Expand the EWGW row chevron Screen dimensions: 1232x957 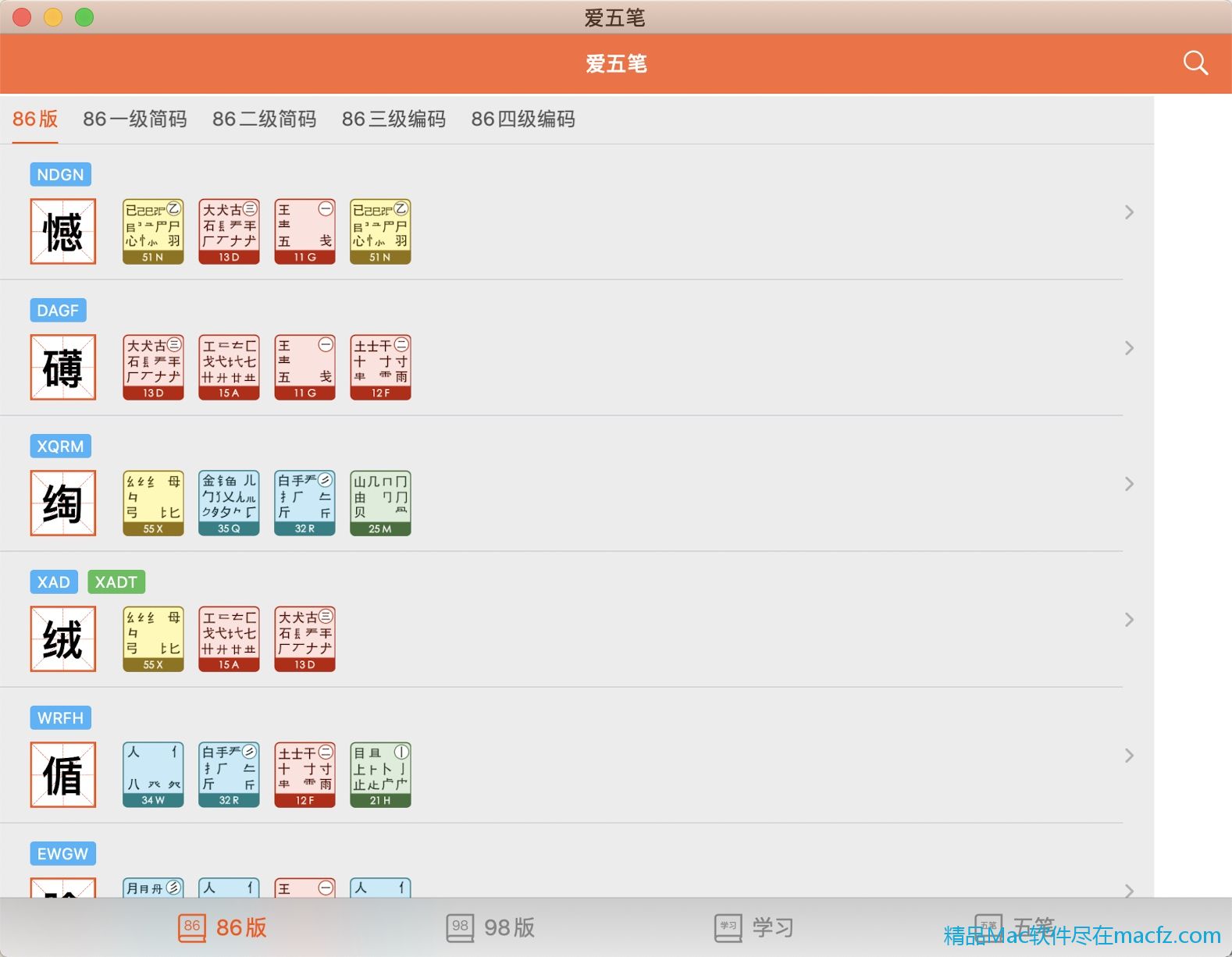tap(1129, 889)
